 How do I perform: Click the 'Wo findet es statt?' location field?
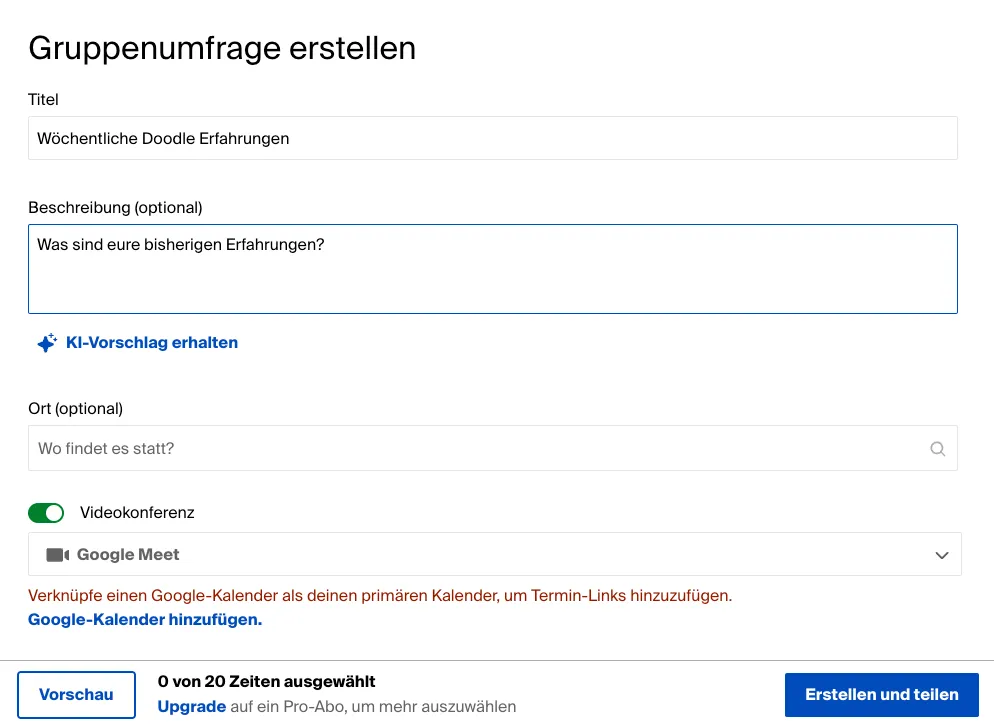point(480,449)
